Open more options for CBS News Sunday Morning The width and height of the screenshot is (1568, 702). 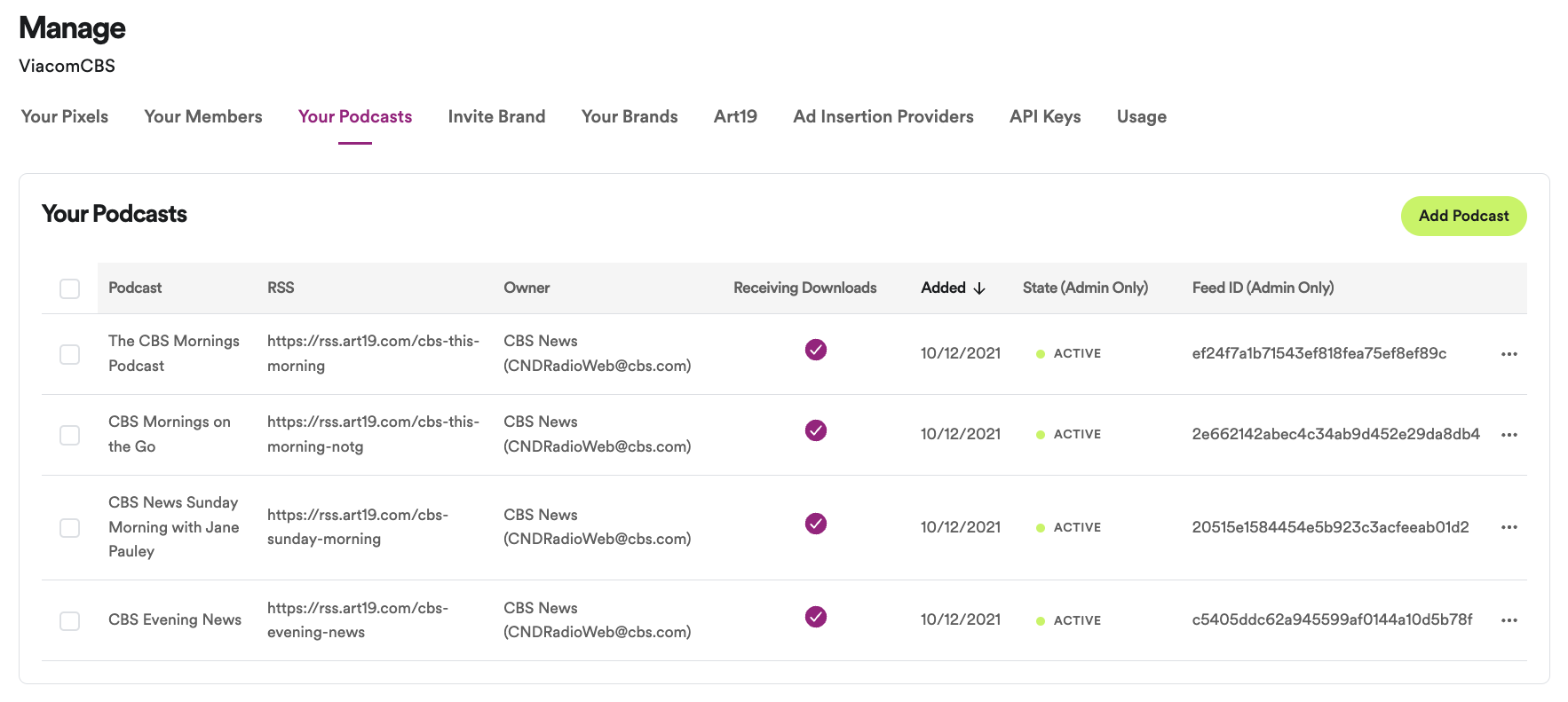point(1509,527)
